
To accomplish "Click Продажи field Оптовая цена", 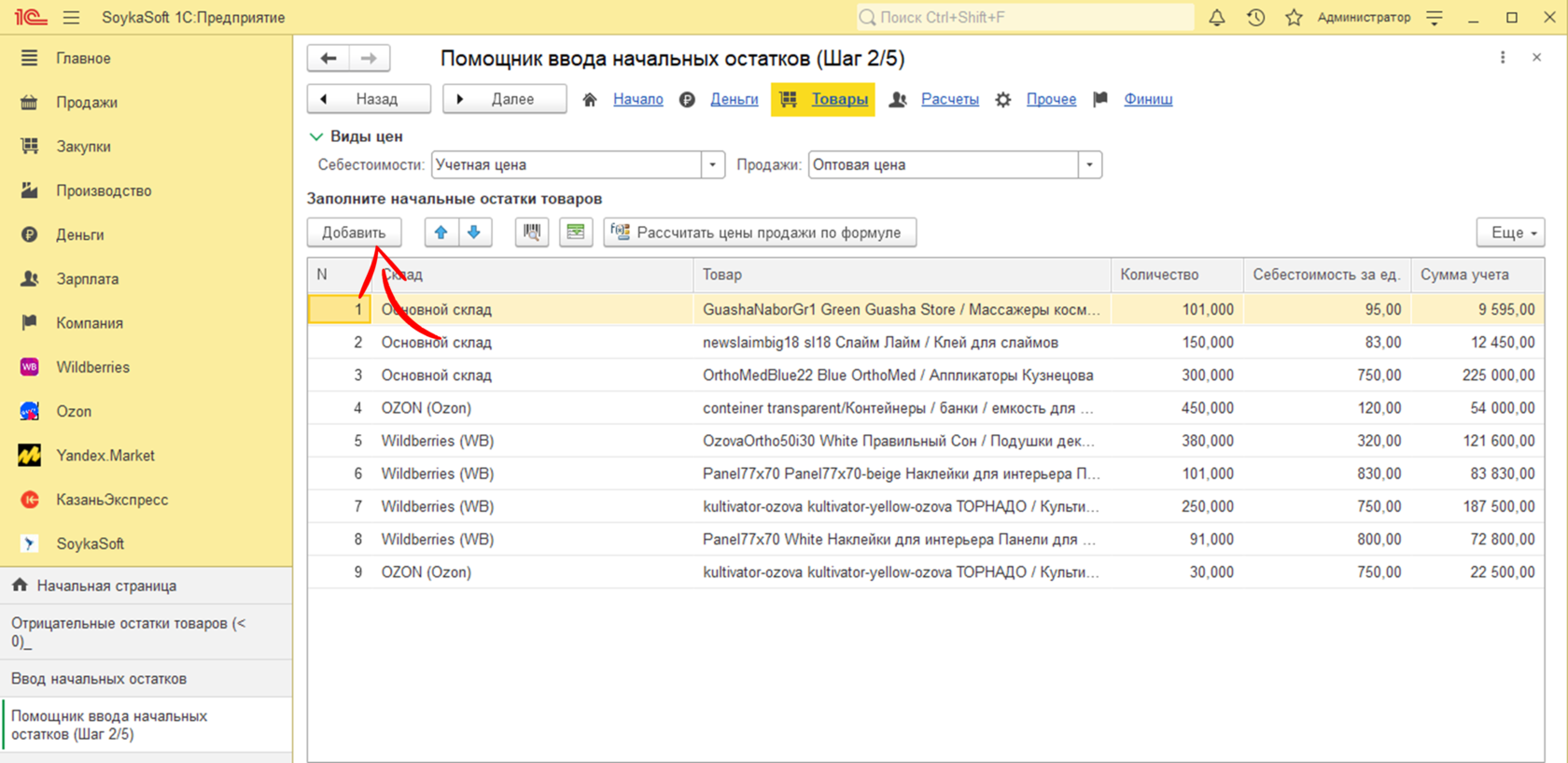I will point(944,165).
